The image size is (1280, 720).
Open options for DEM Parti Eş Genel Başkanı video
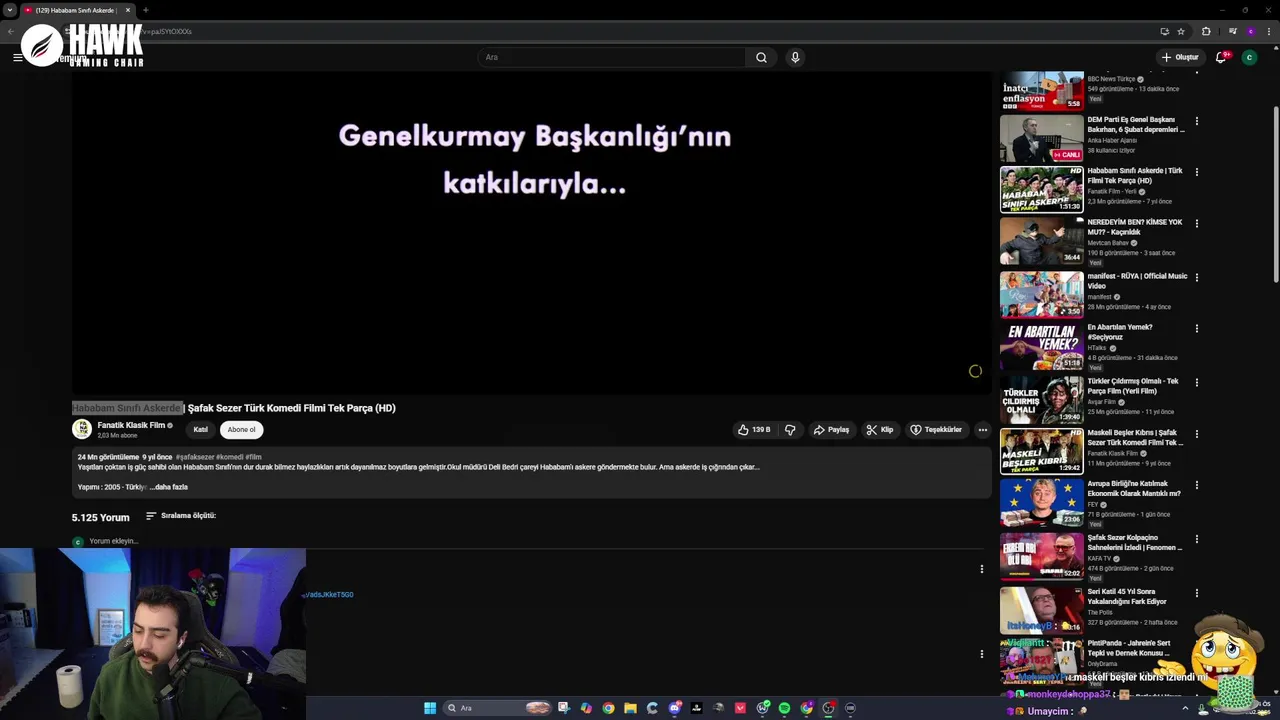(x=1196, y=121)
